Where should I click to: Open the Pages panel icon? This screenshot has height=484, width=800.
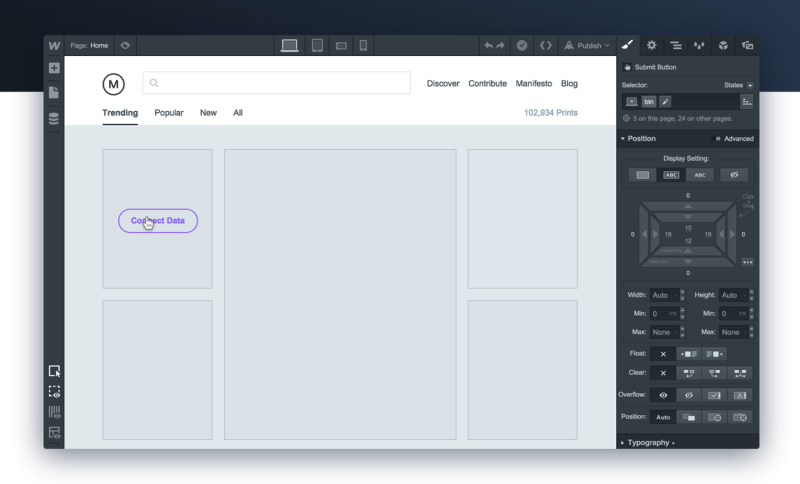(x=54, y=93)
